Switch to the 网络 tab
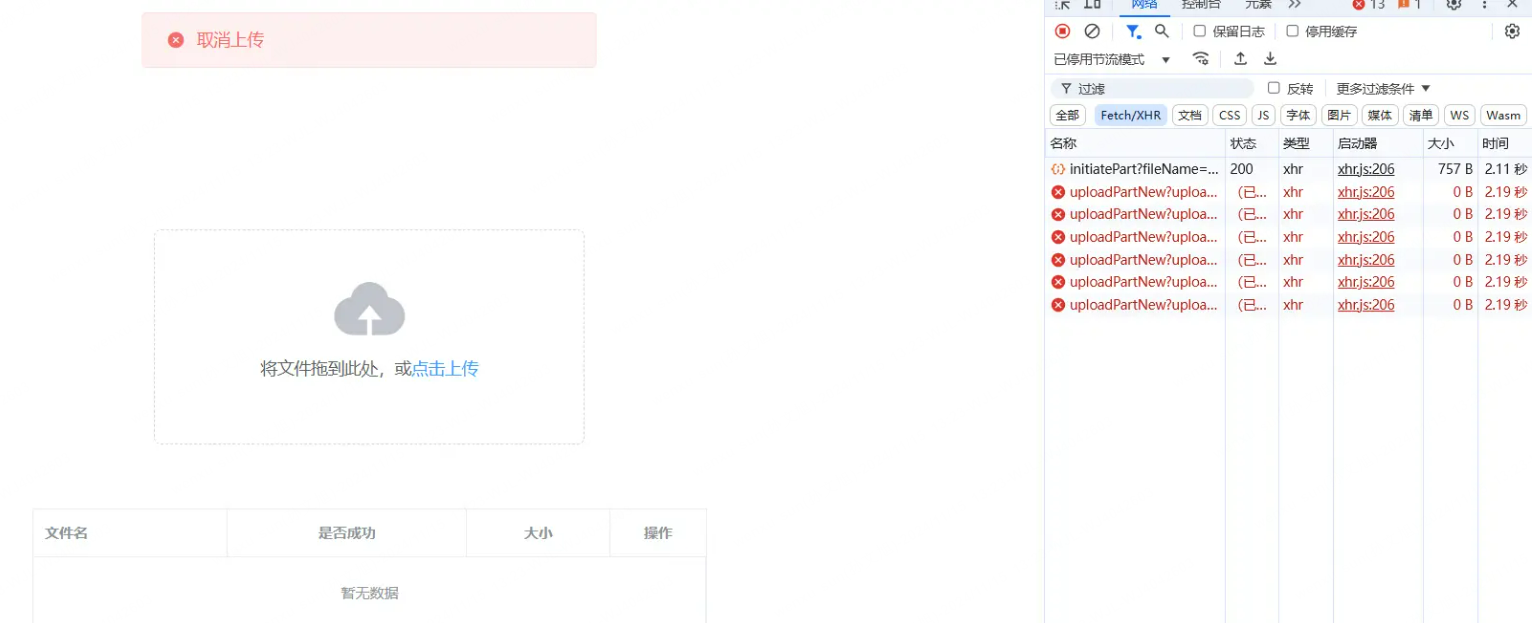This screenshot has height=623, width=1532. point(1144,4)
